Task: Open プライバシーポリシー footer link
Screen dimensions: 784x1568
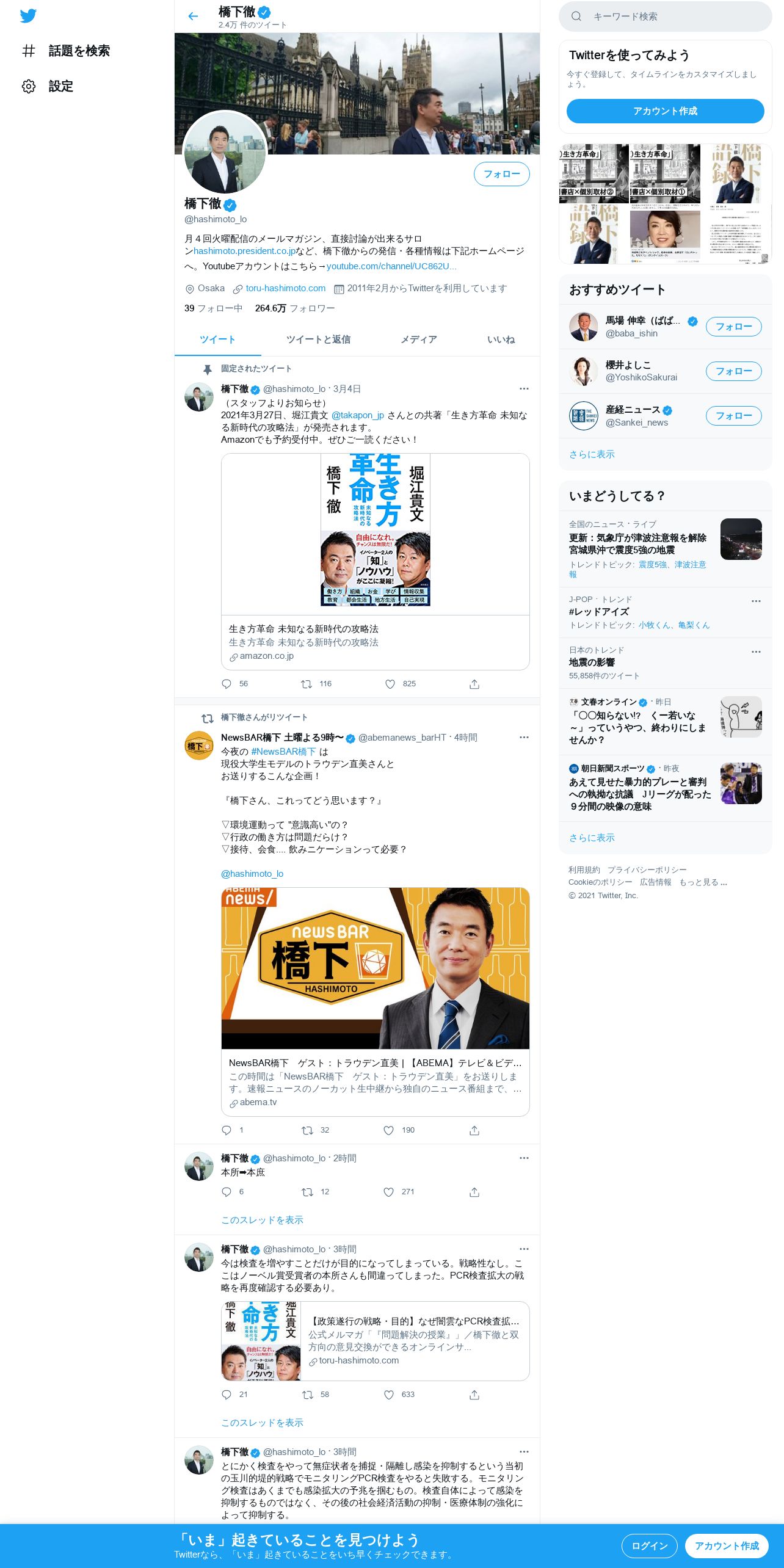Action: pos(647,870)
